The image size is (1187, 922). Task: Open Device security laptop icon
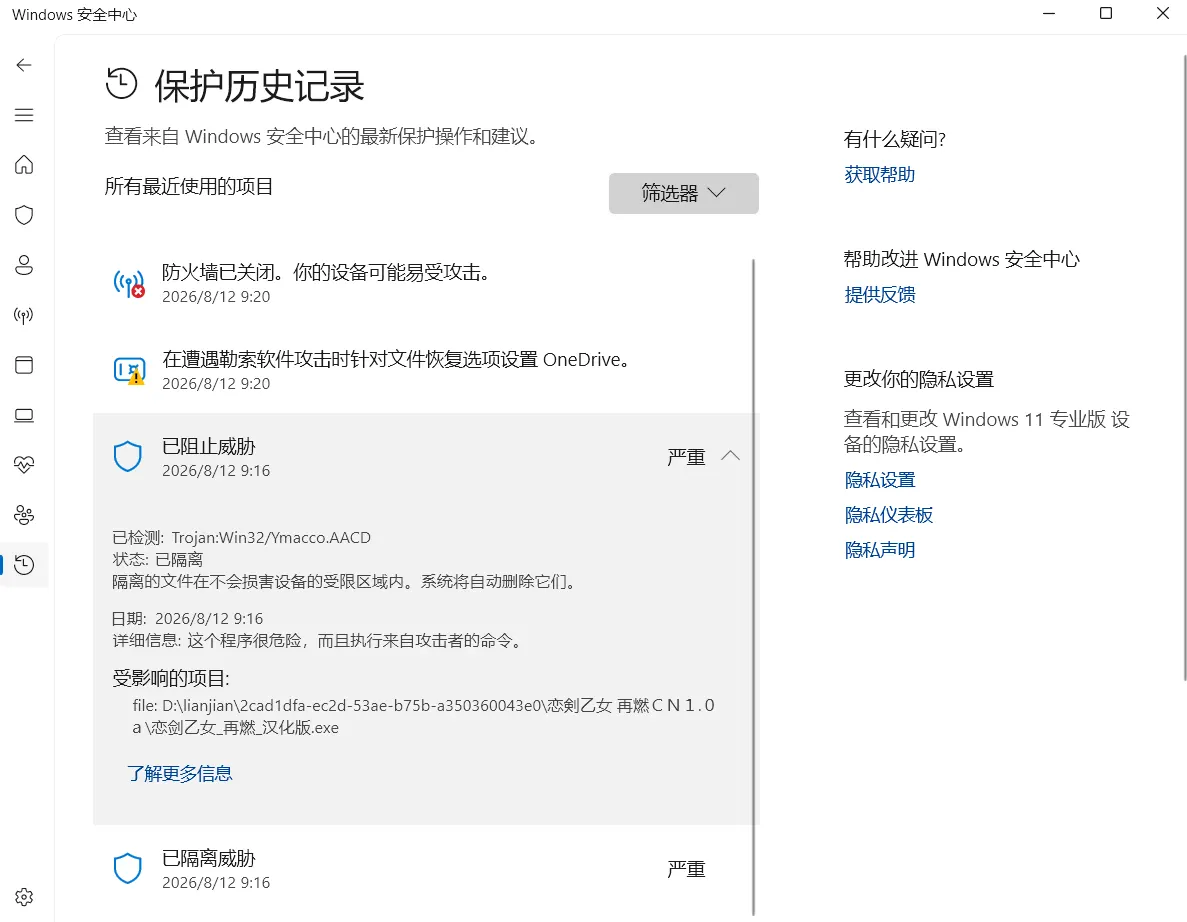pyautogui.click(x=23, y=415)
